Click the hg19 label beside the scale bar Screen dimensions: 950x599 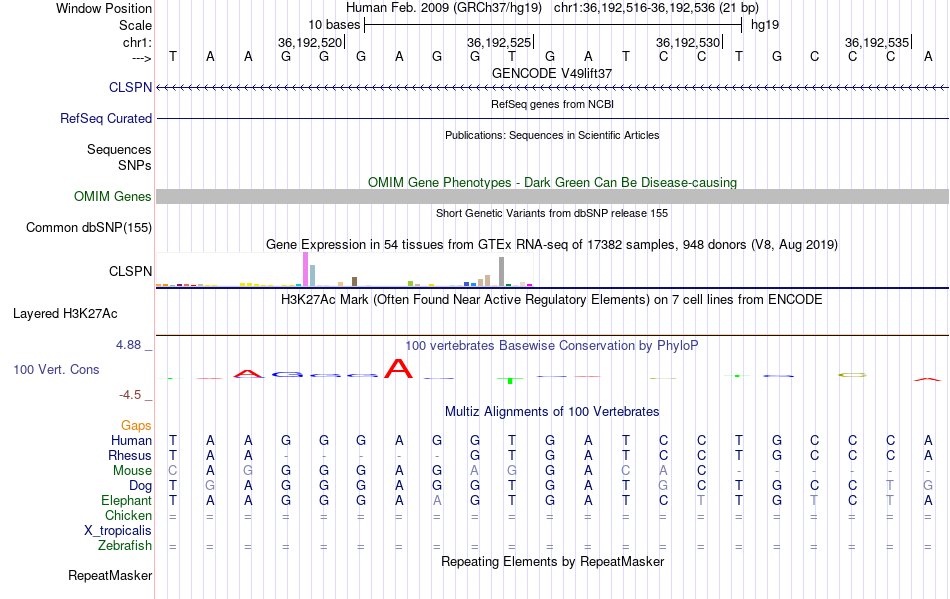point(765,25)
